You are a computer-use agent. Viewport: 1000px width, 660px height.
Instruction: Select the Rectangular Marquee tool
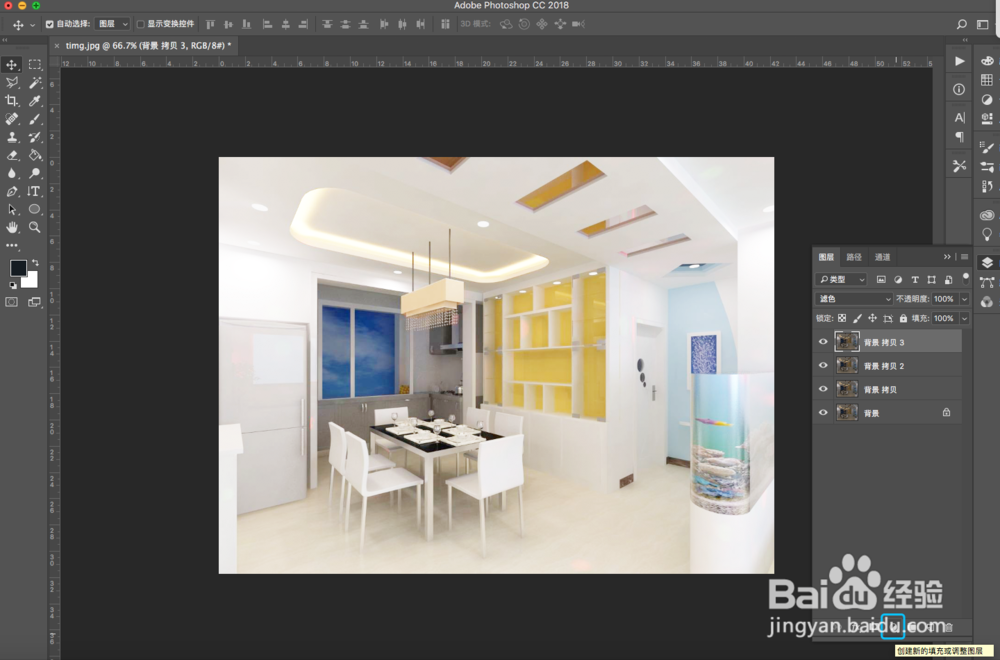click(34, 64)
